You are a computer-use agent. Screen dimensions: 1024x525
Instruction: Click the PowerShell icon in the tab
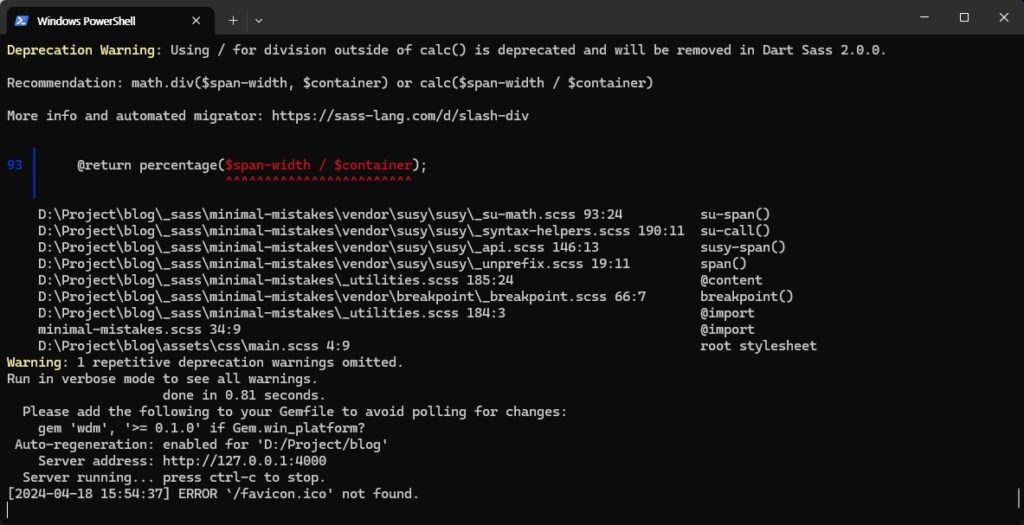pyautogui.click(x=21, y=20)
